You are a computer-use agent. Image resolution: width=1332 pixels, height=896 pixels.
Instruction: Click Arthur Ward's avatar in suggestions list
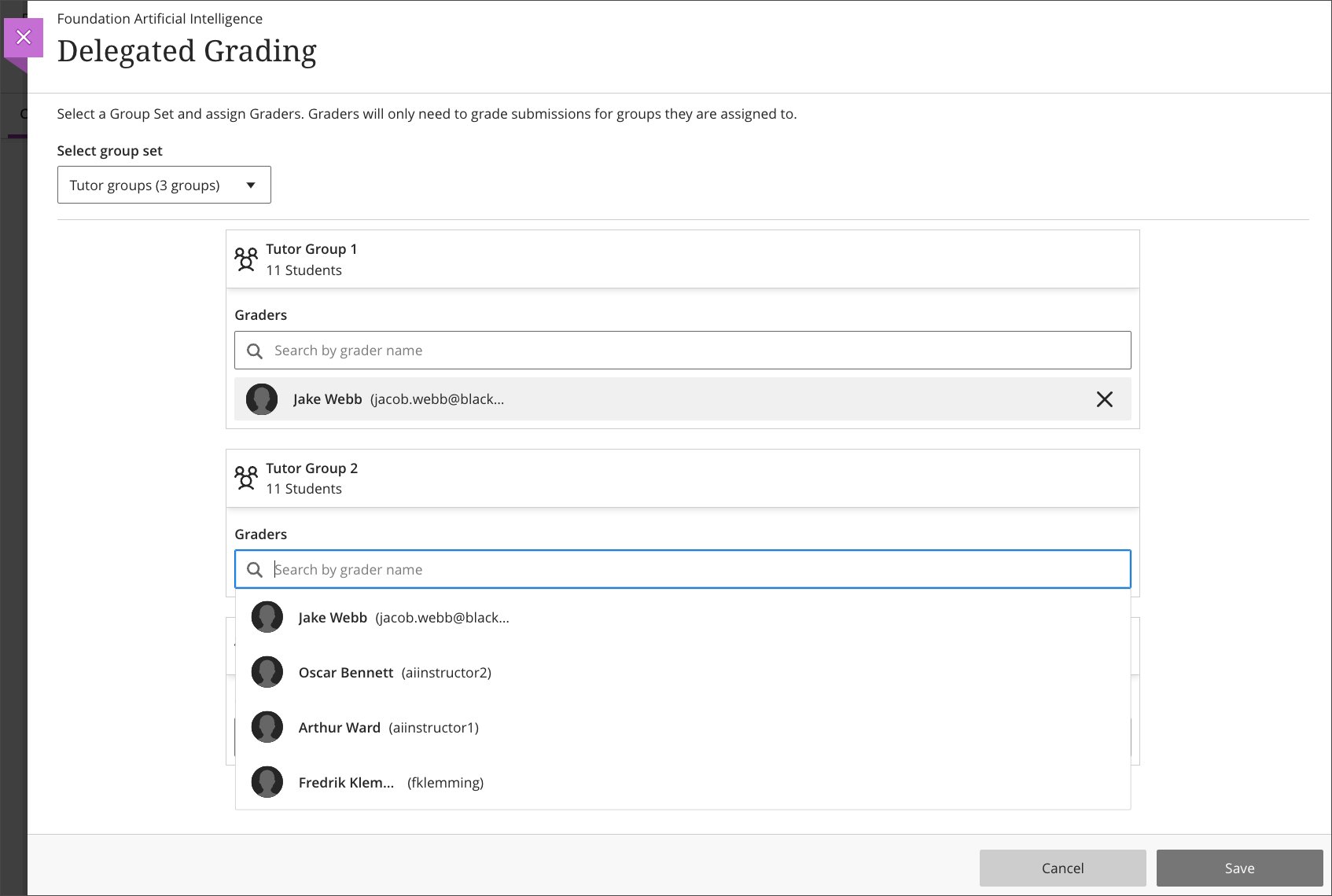coord(267,728)
